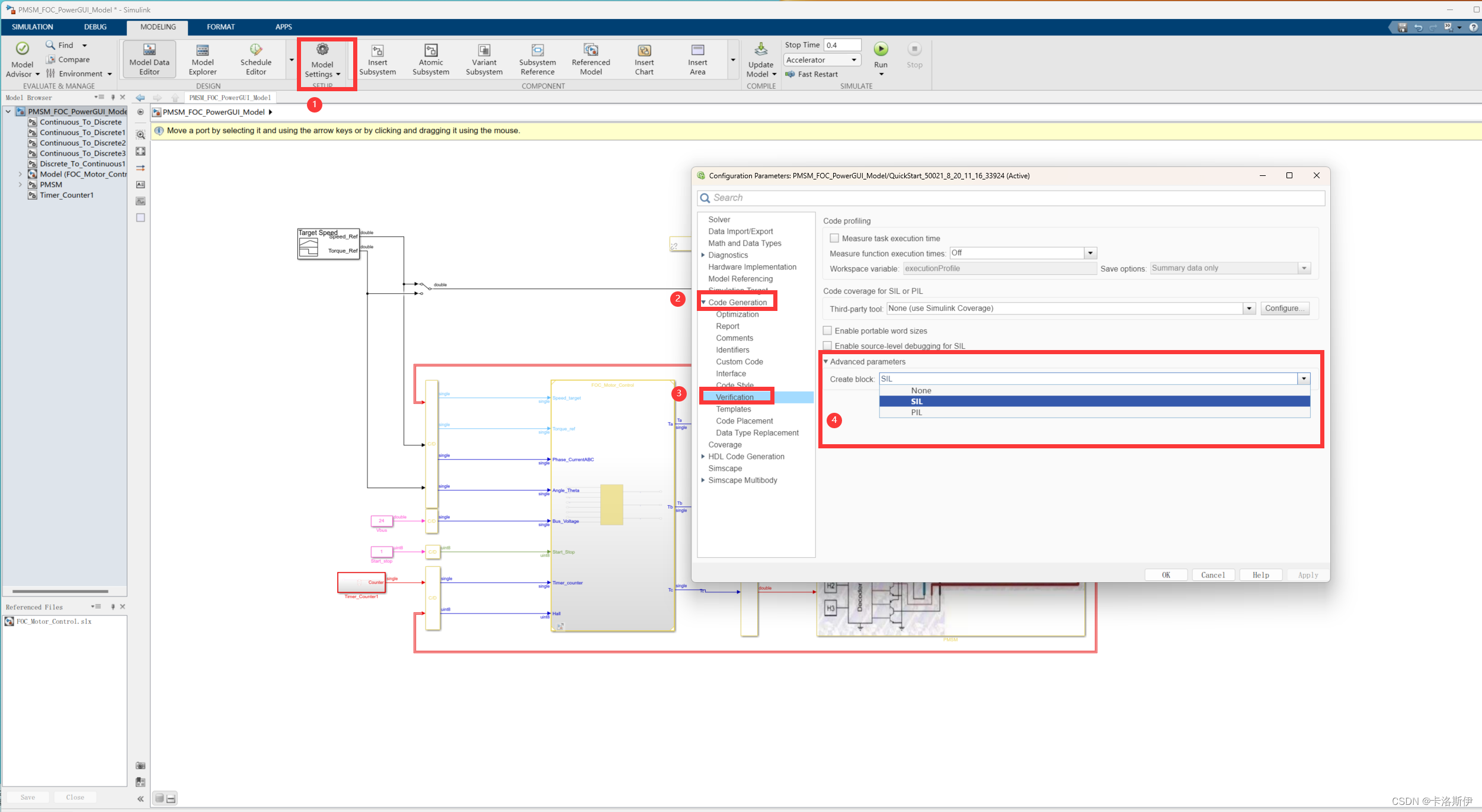Click the Stop Time input field

(x=842, y=45)
